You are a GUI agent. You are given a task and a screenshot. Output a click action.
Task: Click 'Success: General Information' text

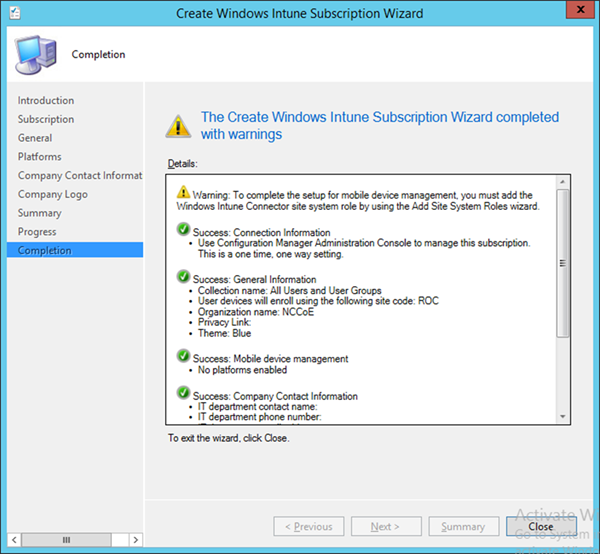pos(254,279)
